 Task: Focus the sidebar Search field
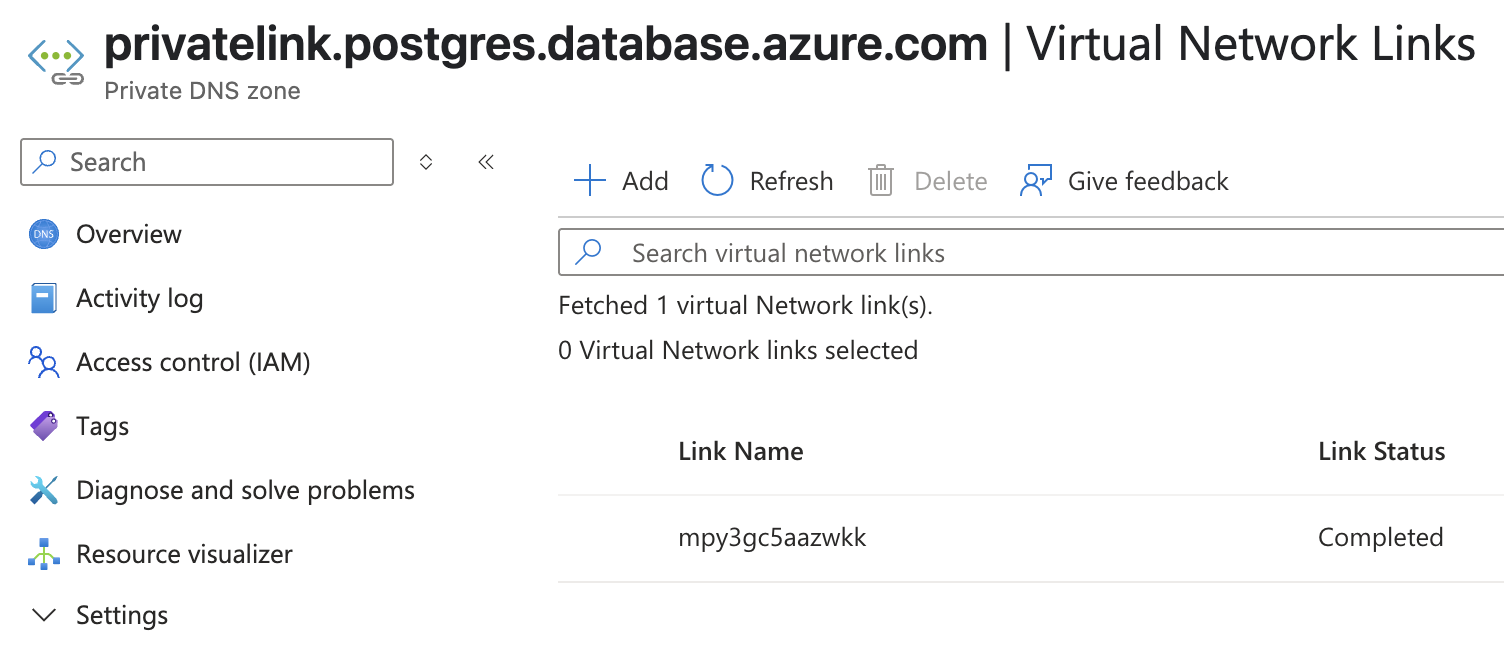[x=207, y=162]
